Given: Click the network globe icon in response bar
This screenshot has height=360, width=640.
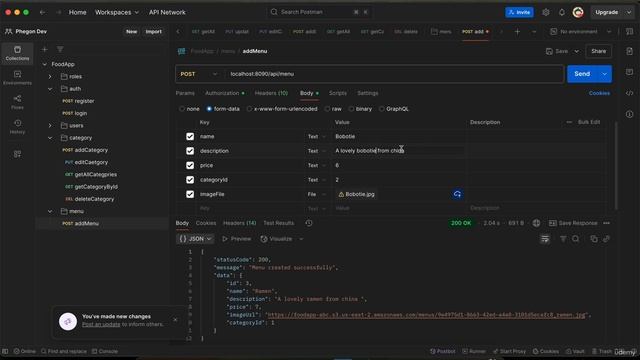Looking at the screenshot, I should (x=536, y=223).
